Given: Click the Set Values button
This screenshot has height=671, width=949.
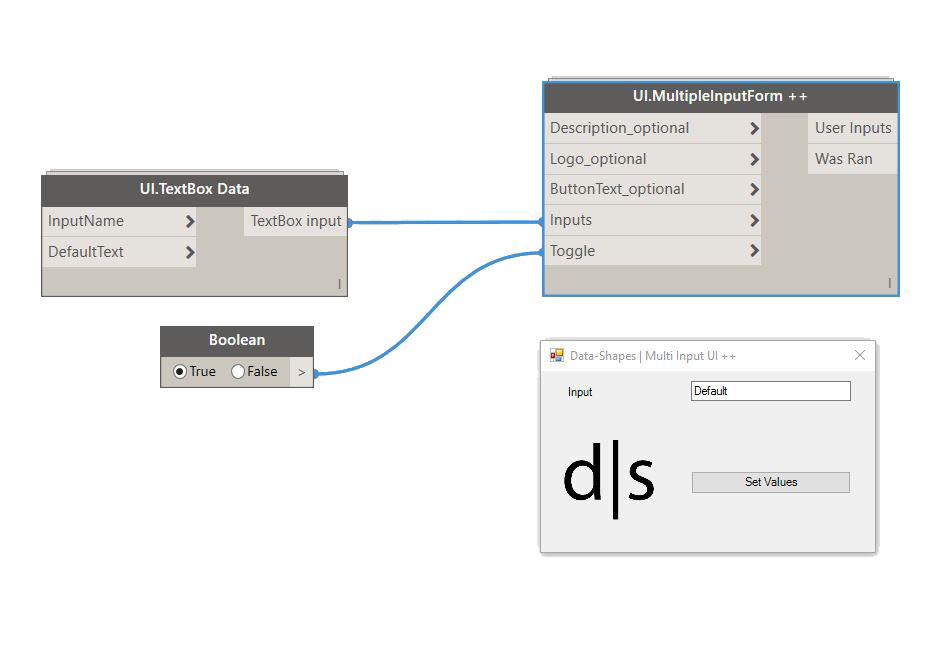Looking at the screenshot, I should point(770,482).
